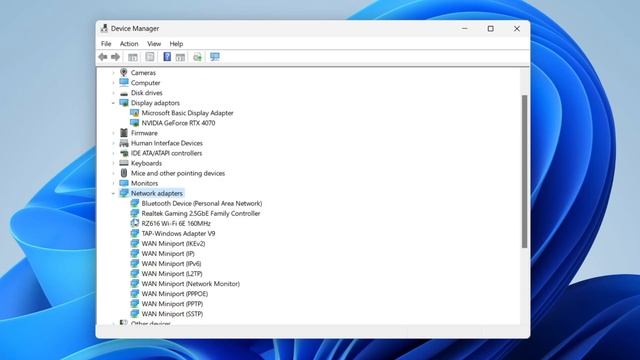Screen dimensions: 640x360
Task: Click the Device Manager title bar icon
Action: 104,28
